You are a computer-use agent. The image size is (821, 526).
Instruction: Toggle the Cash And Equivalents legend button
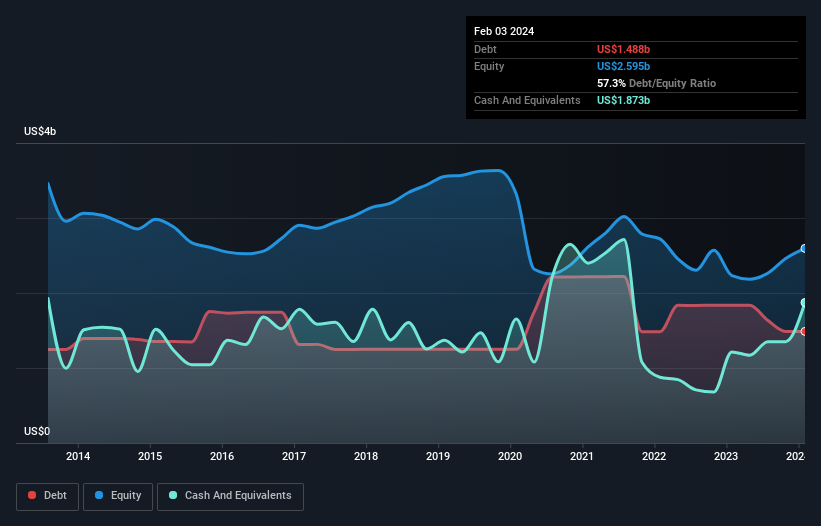click(x=230, y=496)
